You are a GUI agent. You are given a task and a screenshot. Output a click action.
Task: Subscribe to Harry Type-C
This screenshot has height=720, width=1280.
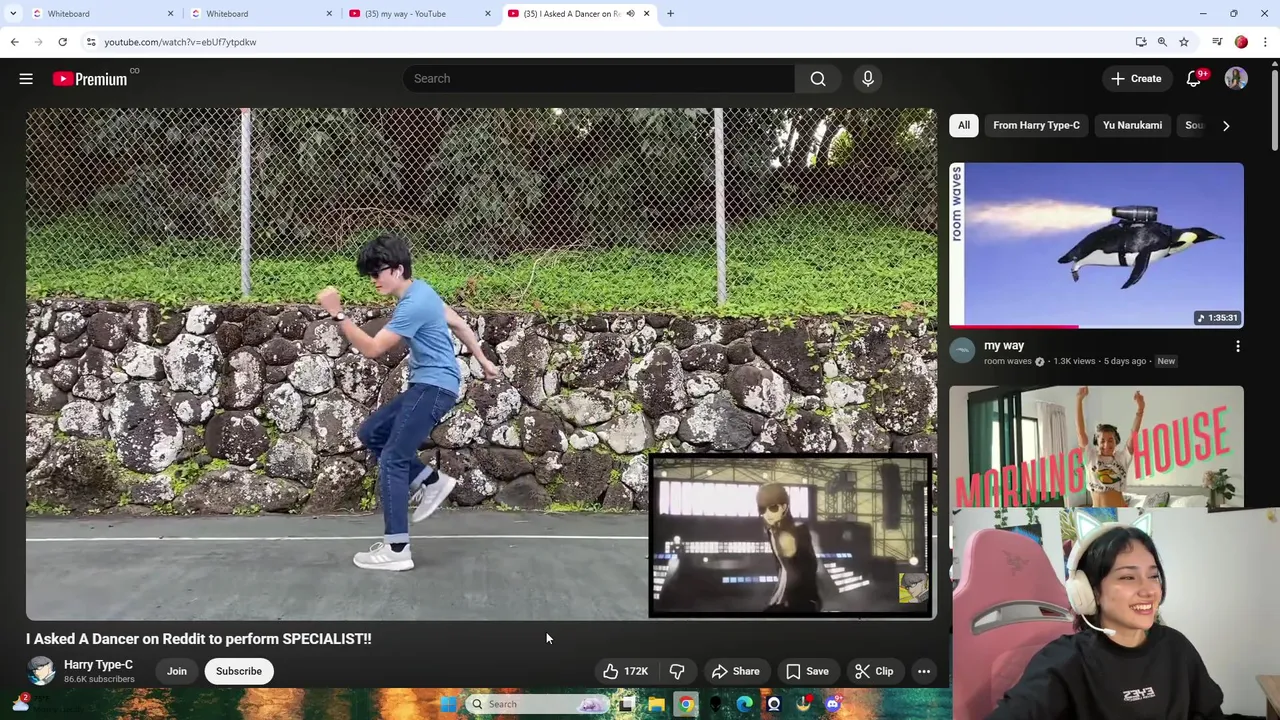point(239,671)
